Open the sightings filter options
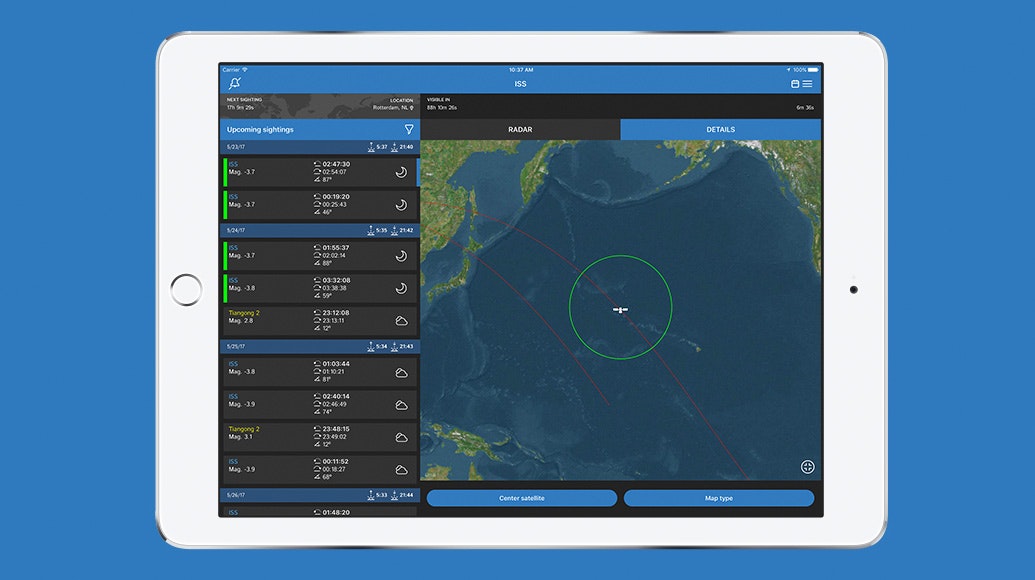1035x580 pixels. 408,129
